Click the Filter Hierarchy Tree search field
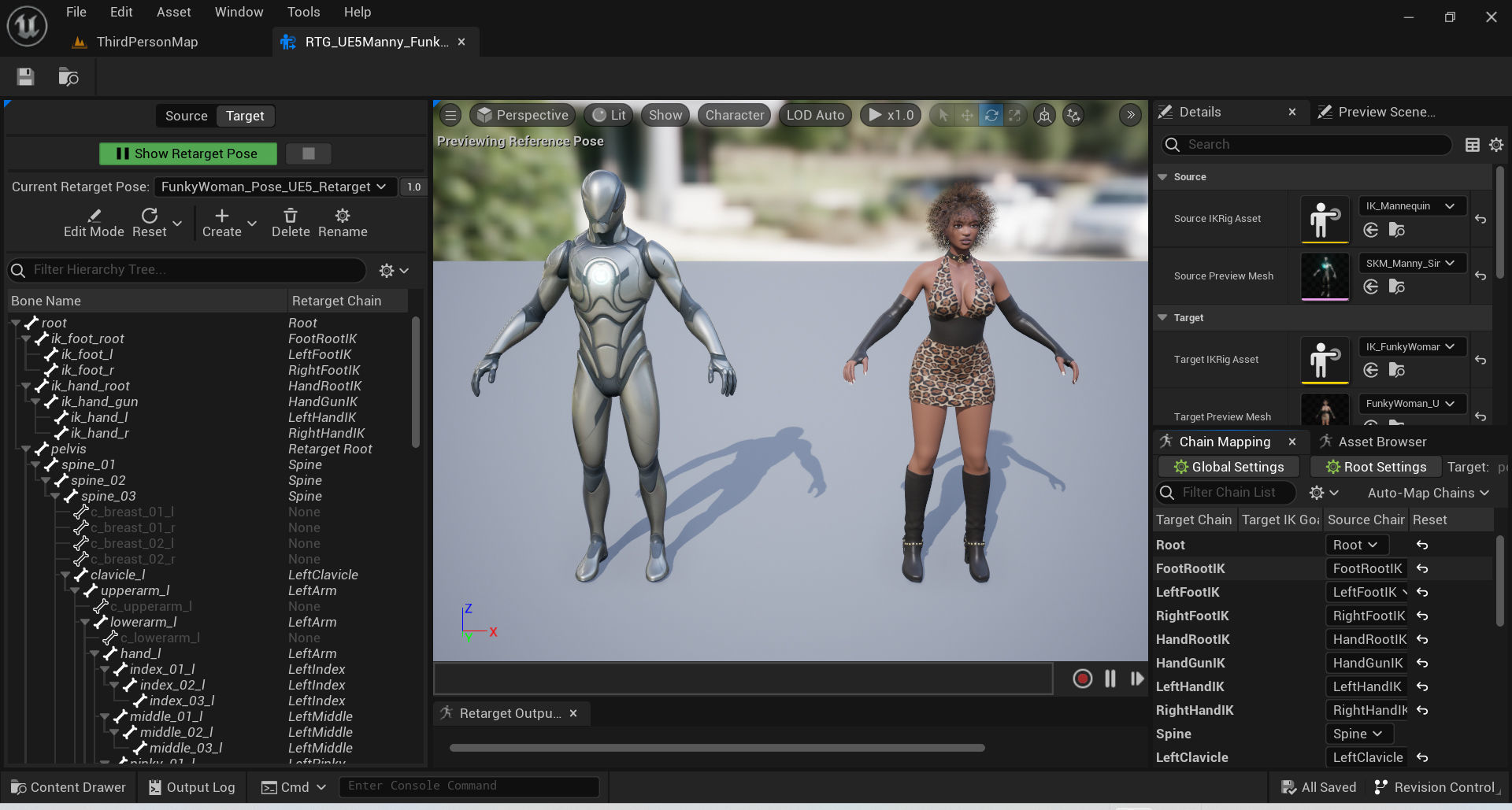 [x=187, y=270]
